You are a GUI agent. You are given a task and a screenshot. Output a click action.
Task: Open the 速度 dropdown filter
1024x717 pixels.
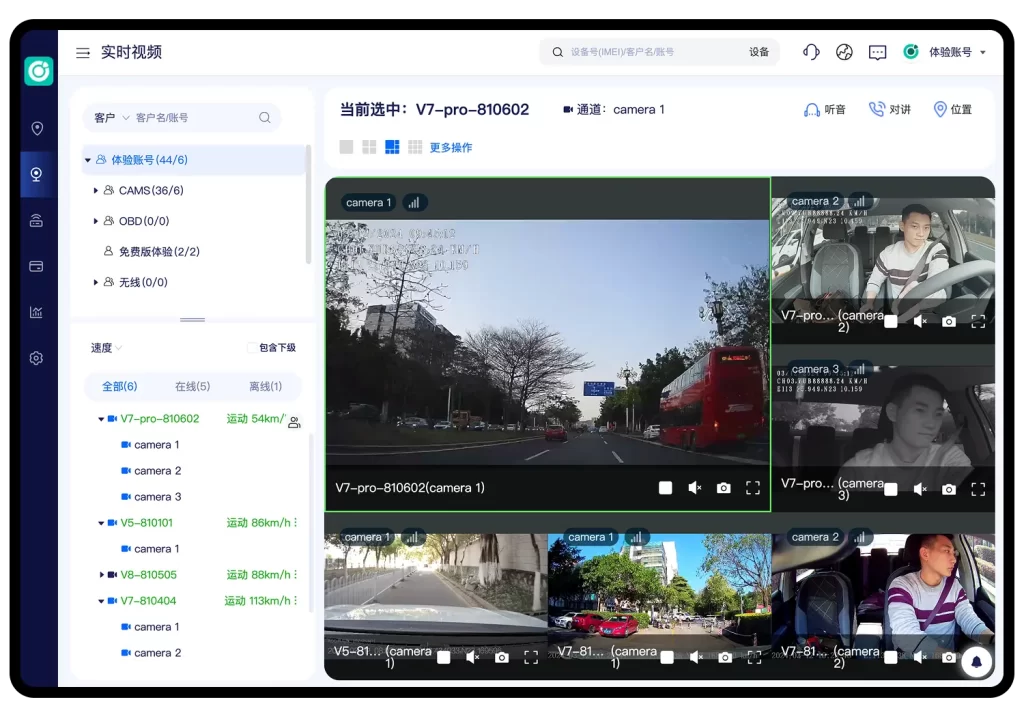click(x=106, y=348)
